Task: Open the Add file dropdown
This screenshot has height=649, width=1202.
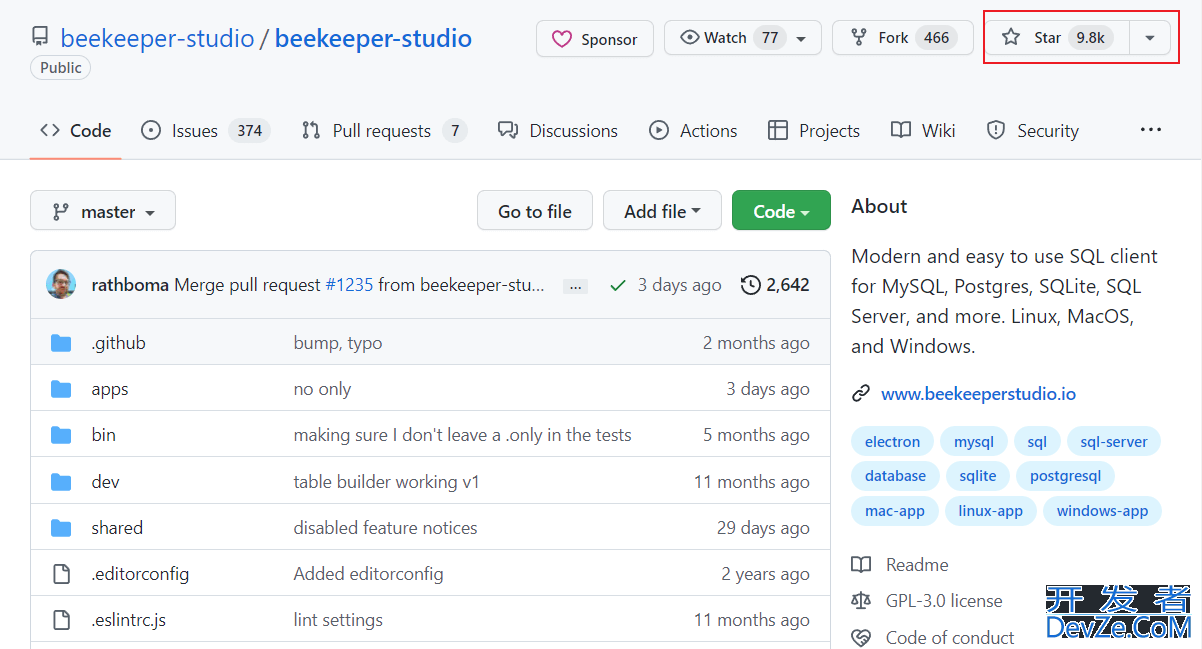Action: (661, 211)
